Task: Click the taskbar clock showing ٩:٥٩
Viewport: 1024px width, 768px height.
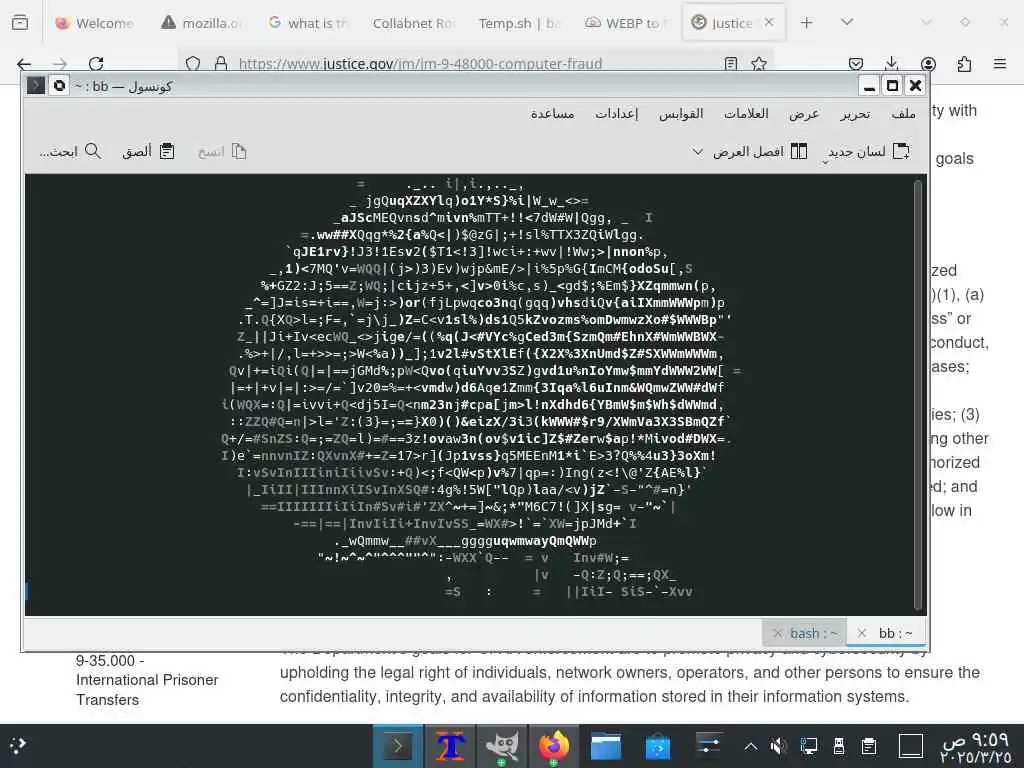Action: [976, 748]
